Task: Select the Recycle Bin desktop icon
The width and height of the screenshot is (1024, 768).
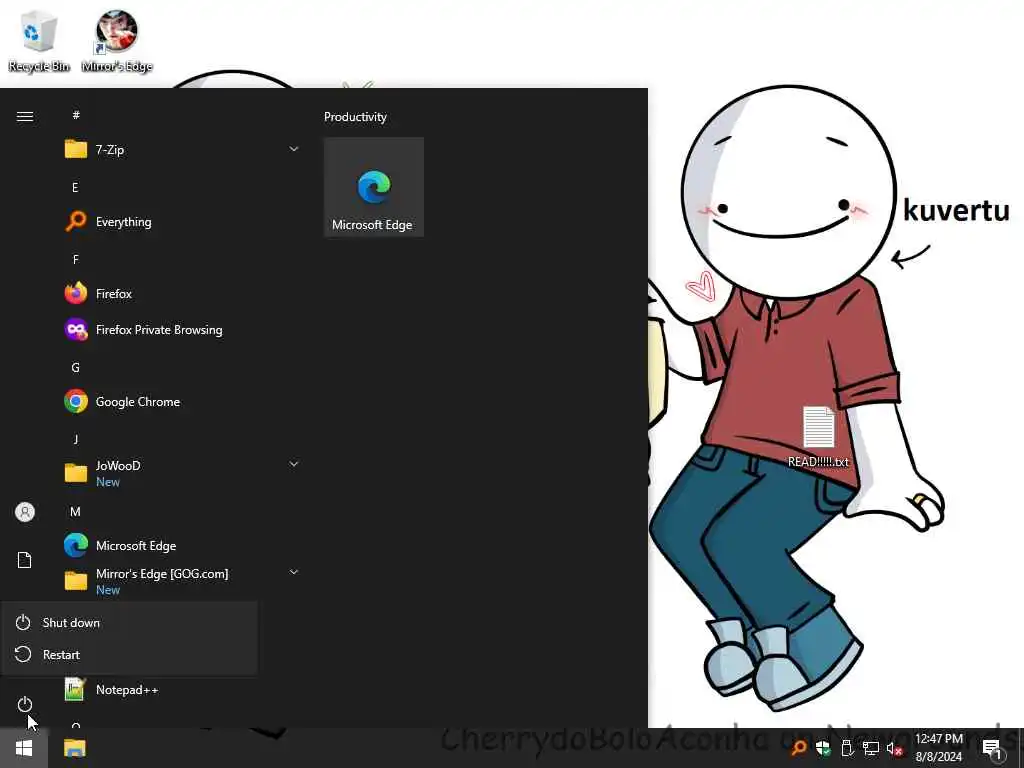Action: pos(39,40)
